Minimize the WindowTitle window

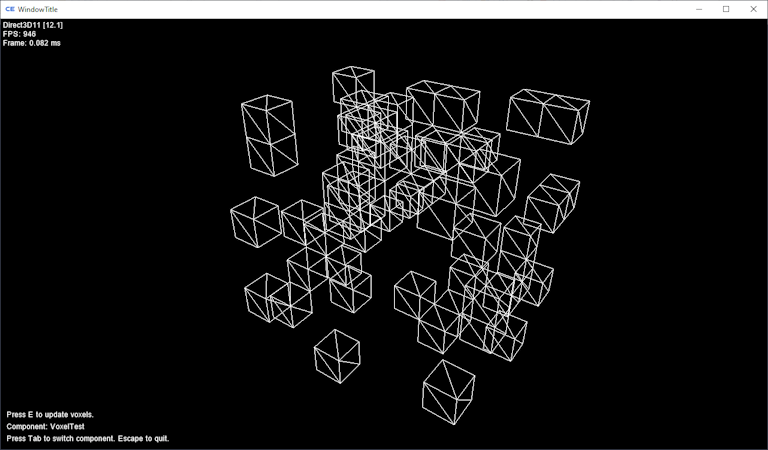pyautogui.click(x=698, y=9)
